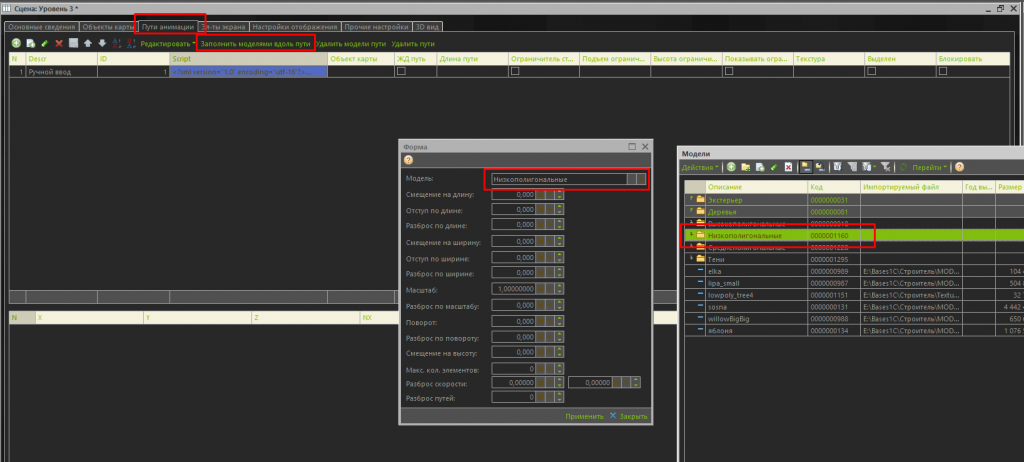Click the move-to-group icon in Модели toolbar
This screenshot has height=462, width=1024.
pos(820,167)
